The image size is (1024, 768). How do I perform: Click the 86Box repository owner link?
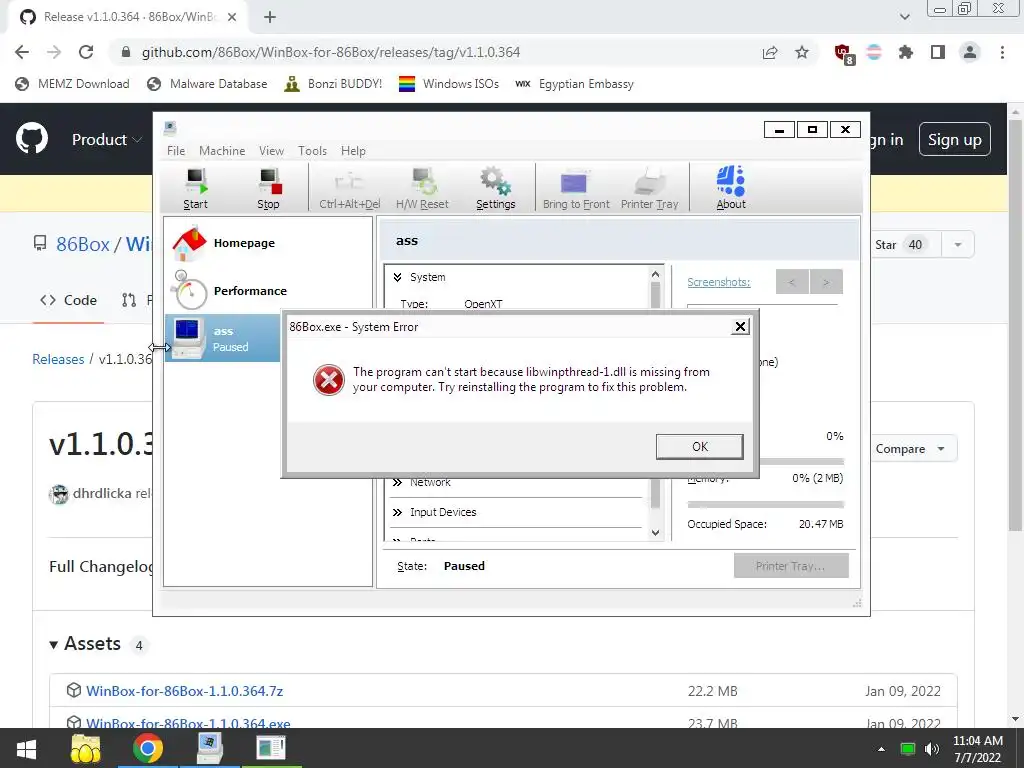[83, 244]
